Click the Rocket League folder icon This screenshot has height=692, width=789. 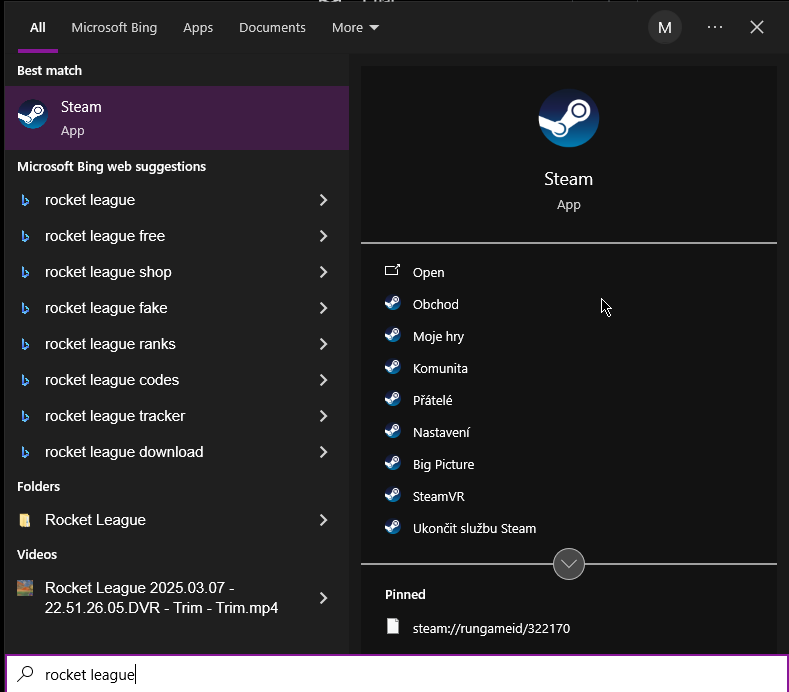tap(25, 520)
